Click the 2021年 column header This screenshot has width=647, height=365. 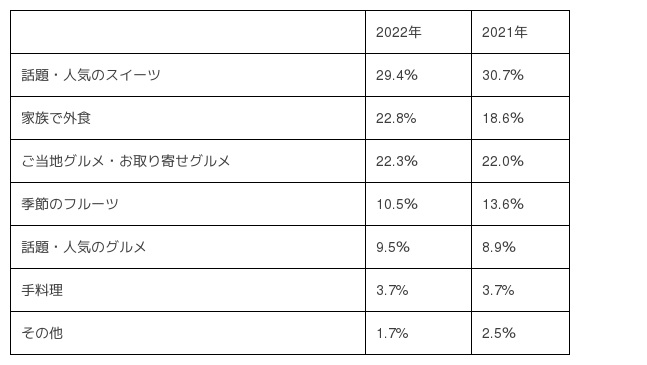520,32
